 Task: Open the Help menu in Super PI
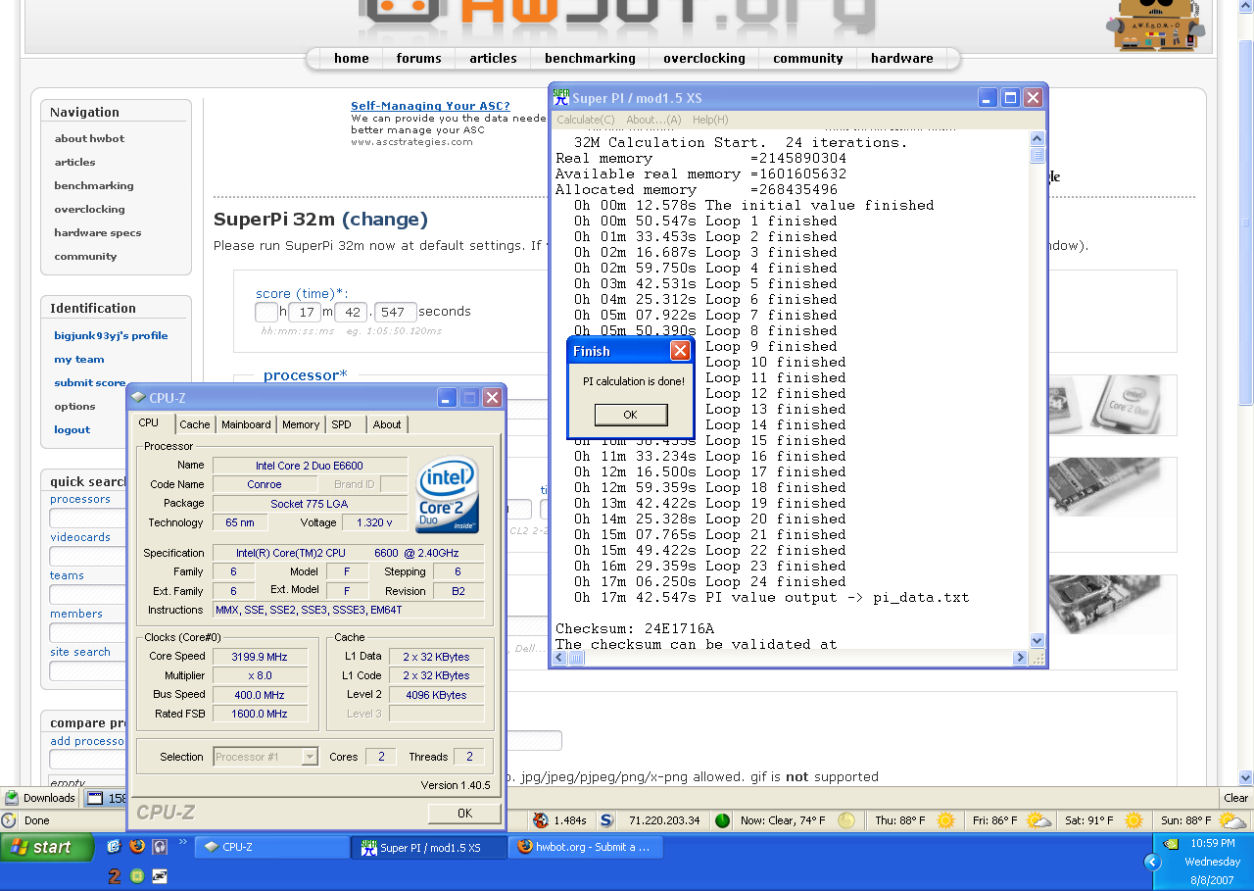click(x=710, y=120)
